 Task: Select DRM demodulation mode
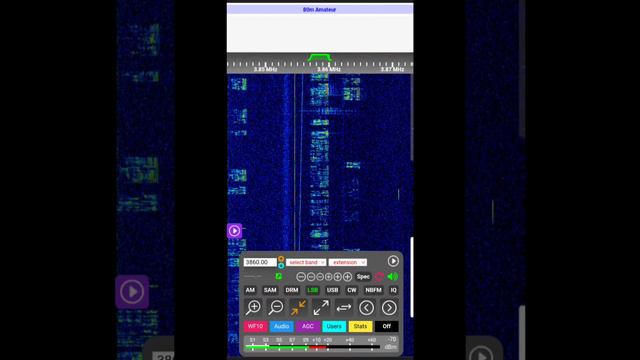click(x=291, y=290)
